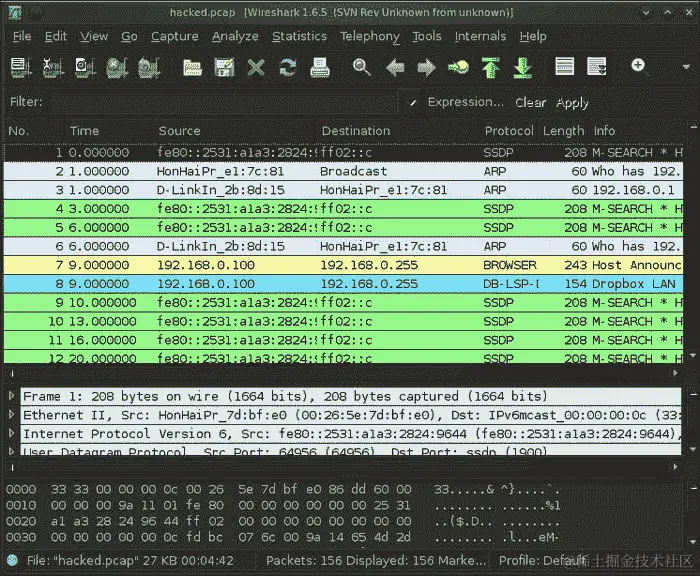Go back in packet history

point(395,67)
